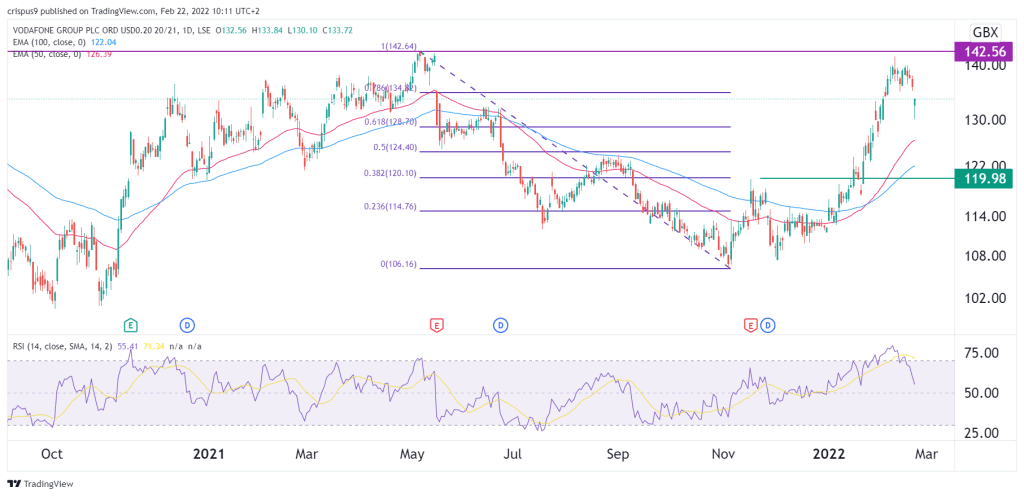The image size is (1024, 496).
Task: Click the 25.00 RSI axis value
Action: (x=982, y=433)
